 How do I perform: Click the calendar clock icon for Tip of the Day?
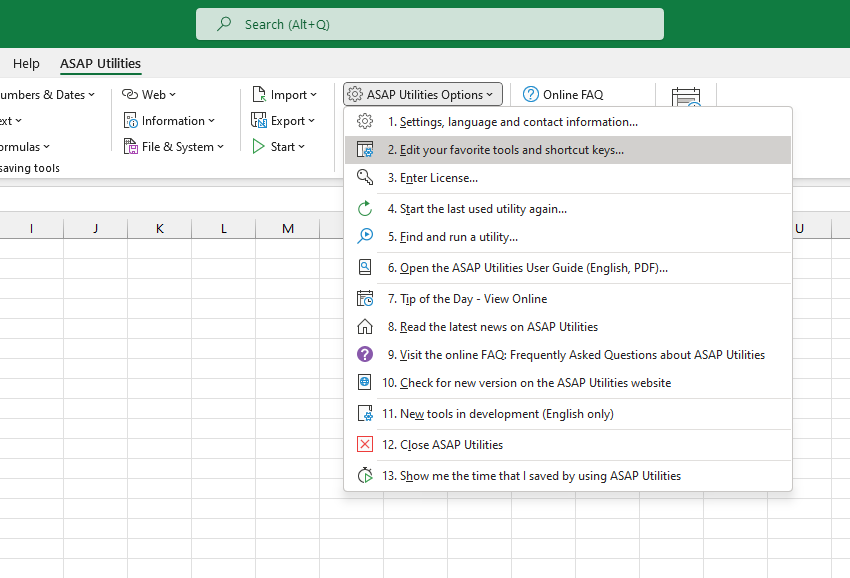click(x=365, y=298)
